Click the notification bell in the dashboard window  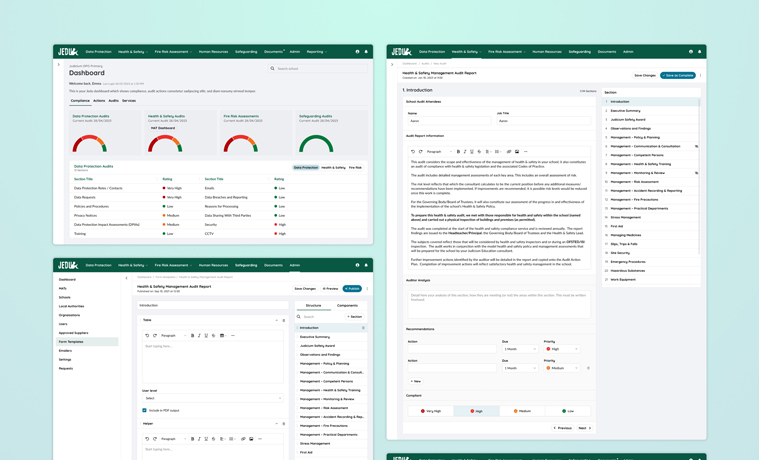tap(366, 51)
